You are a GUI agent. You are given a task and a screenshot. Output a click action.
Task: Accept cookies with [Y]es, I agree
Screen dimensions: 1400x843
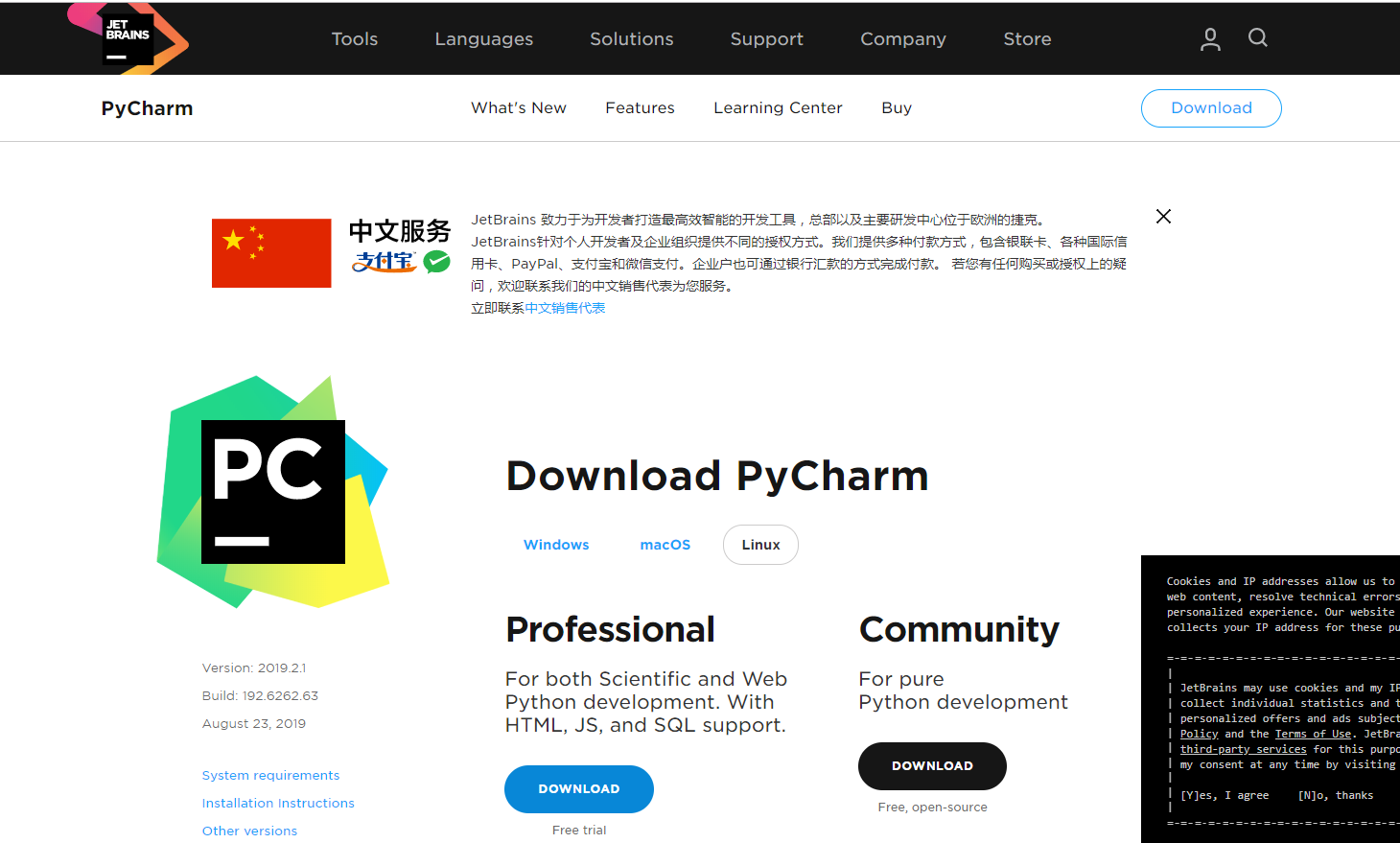(x=1225, y=795)
